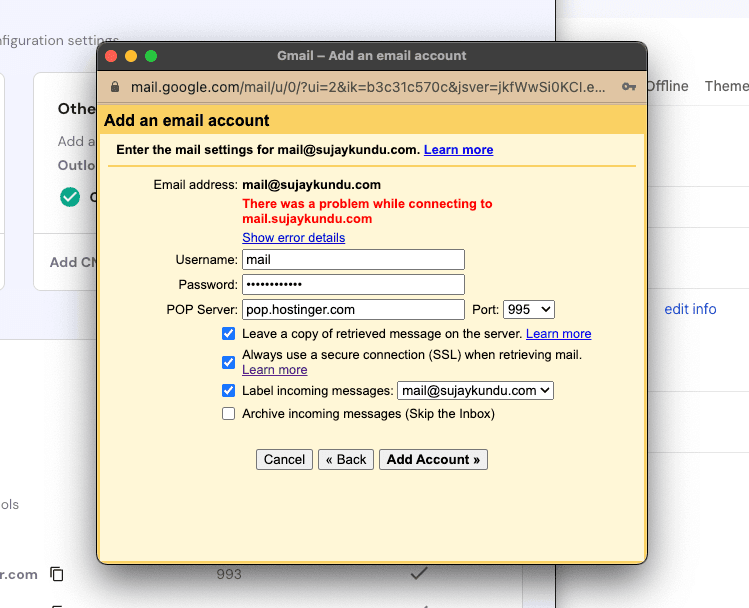
Task: Click the Add Account » button
Action: pos(433,459)
